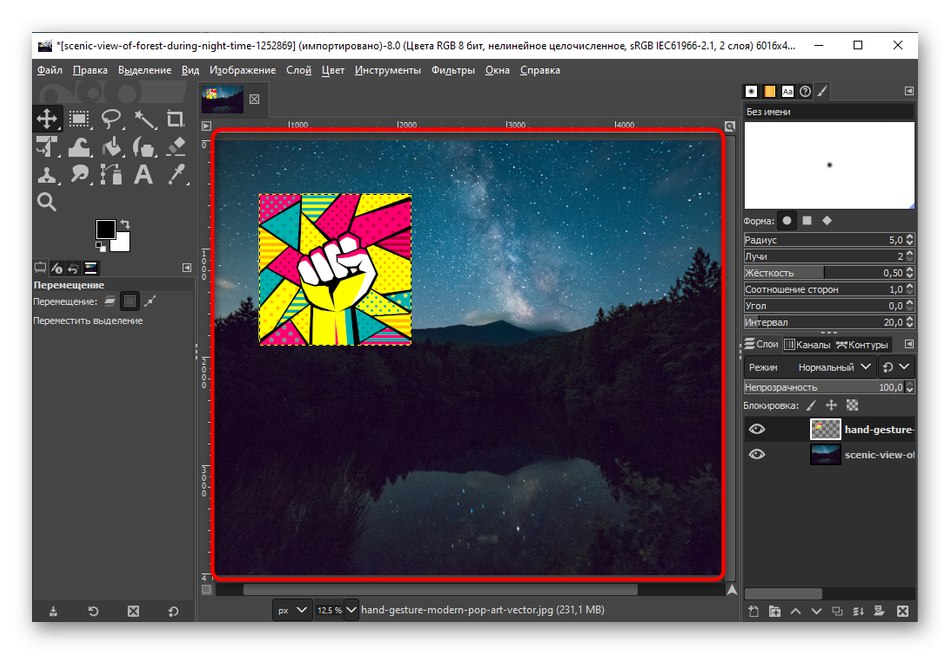The width and height of the screenshot is (950, 654).
Task: Open the px unit selector
Action: [x=290, y=609]
